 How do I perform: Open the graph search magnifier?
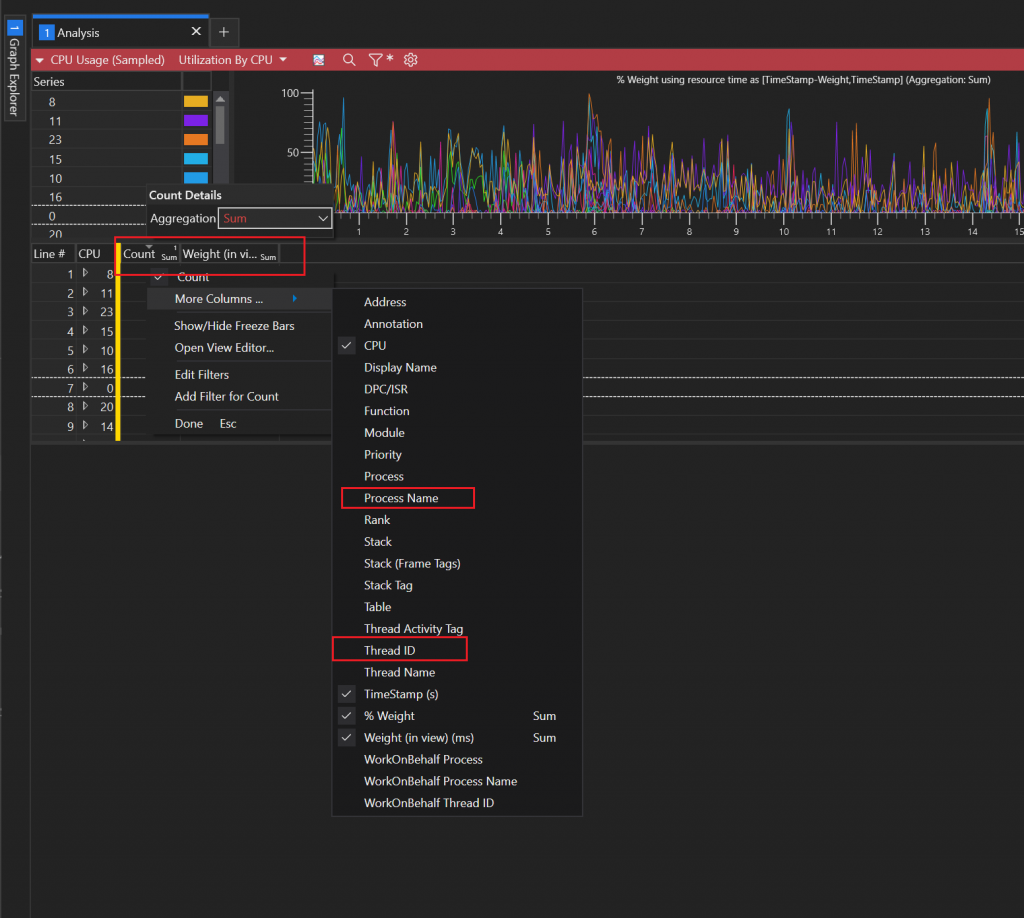pyautogui.click(x=349, y=60)
